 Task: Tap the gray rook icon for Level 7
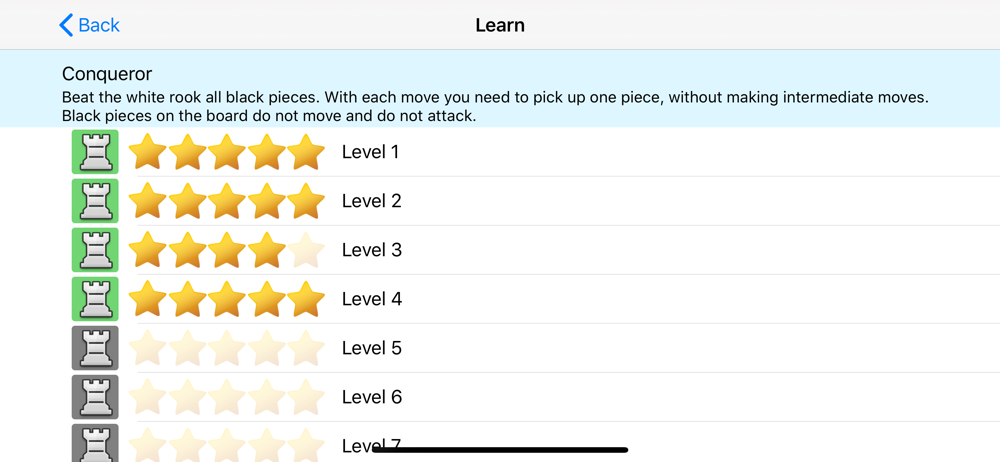pos(95,443)
